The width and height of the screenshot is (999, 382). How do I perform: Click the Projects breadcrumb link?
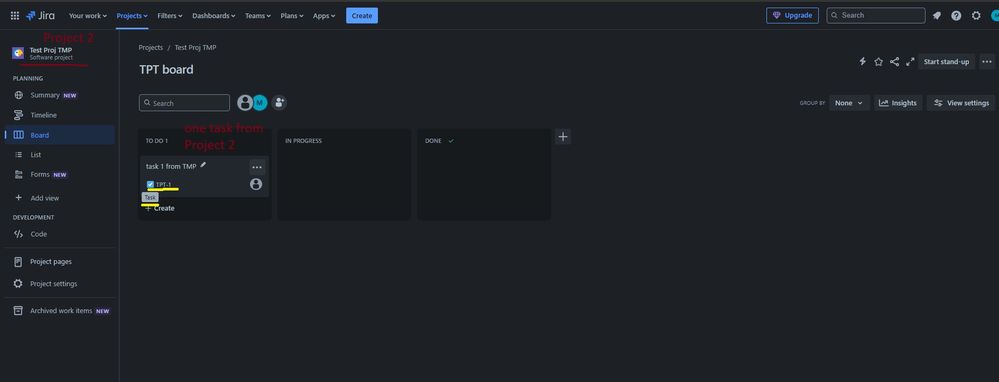(151, 48)
